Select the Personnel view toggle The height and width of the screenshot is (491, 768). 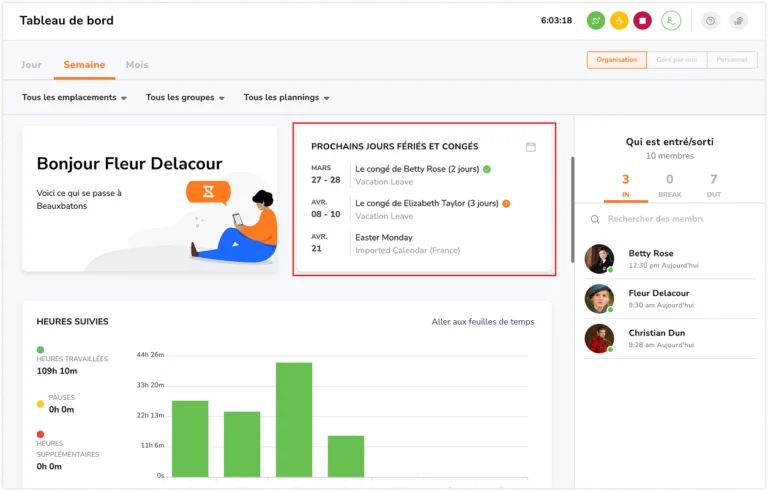click(x=732, y=60)
